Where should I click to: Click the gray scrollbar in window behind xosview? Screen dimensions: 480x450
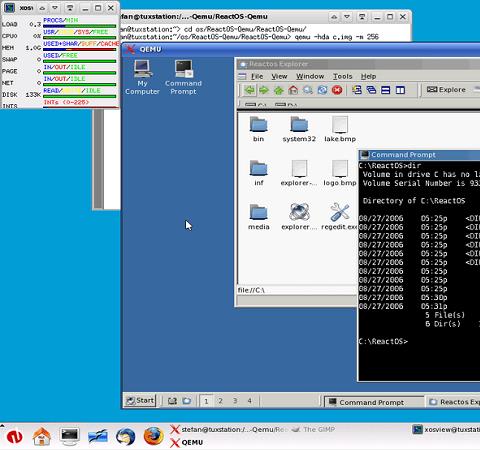click(x=98, y=159)
